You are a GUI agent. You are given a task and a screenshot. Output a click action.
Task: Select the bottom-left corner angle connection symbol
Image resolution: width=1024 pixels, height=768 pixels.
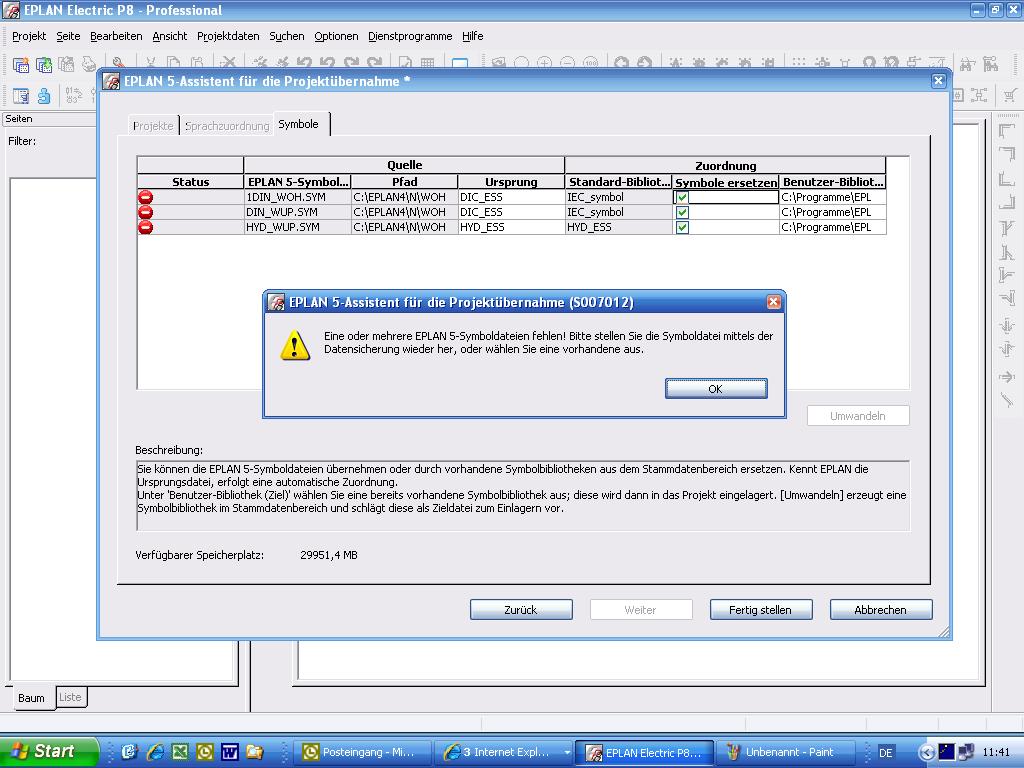[x=1006, y=178]
